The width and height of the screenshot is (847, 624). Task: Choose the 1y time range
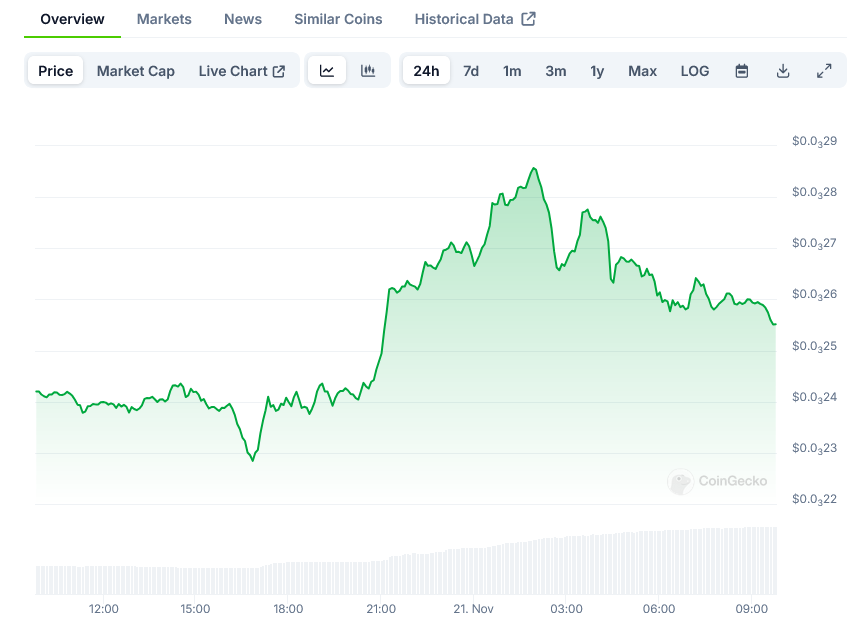tap(597, 71)
